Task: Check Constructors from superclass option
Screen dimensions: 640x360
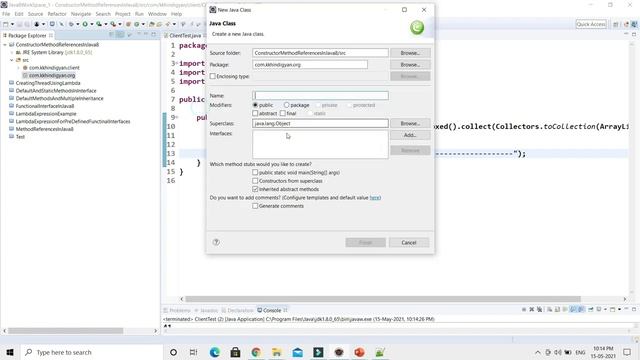Action: tap(255, 180)
